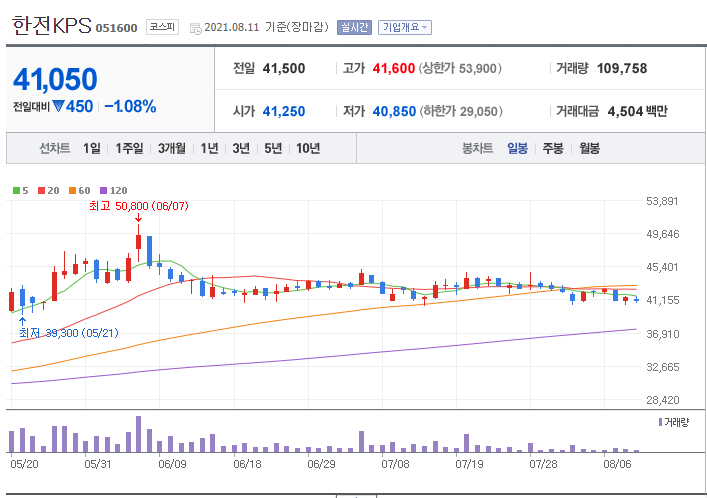Click the 저가 value 40,850
This screenshot has height=498, width=707.
[394, 111]
